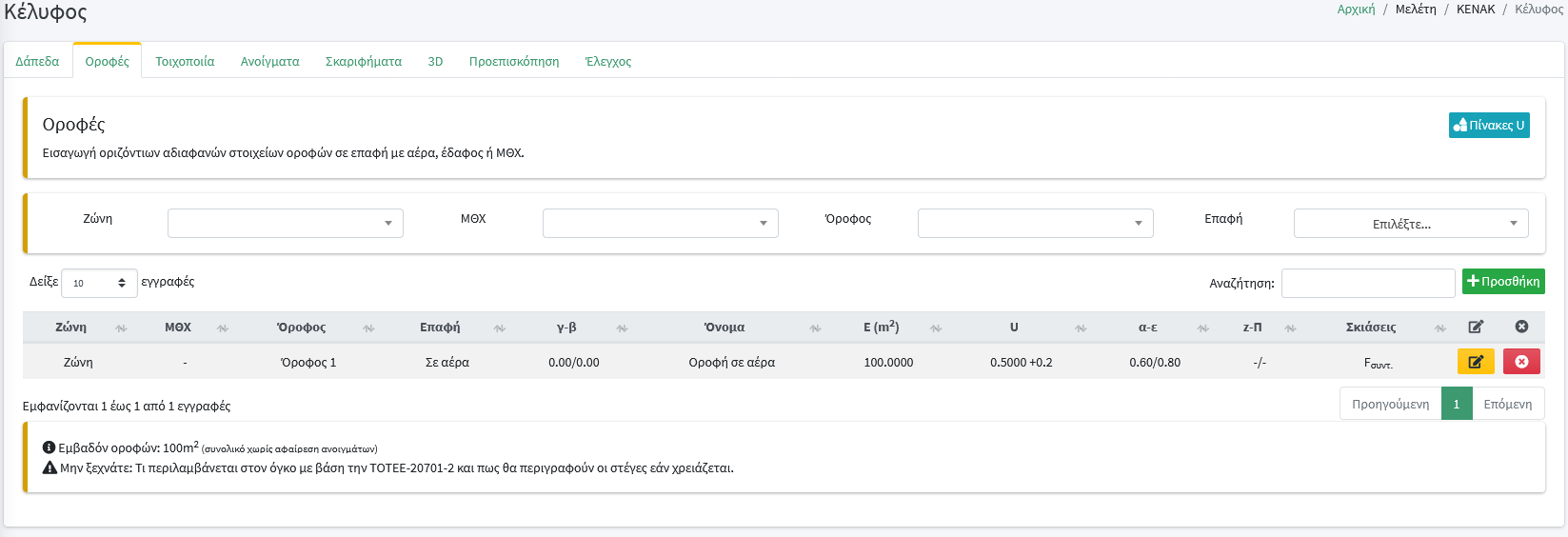Screen dimensions: 1568x537
Task: Sort by Επαφή column sort icon
Action: point(500,328)
